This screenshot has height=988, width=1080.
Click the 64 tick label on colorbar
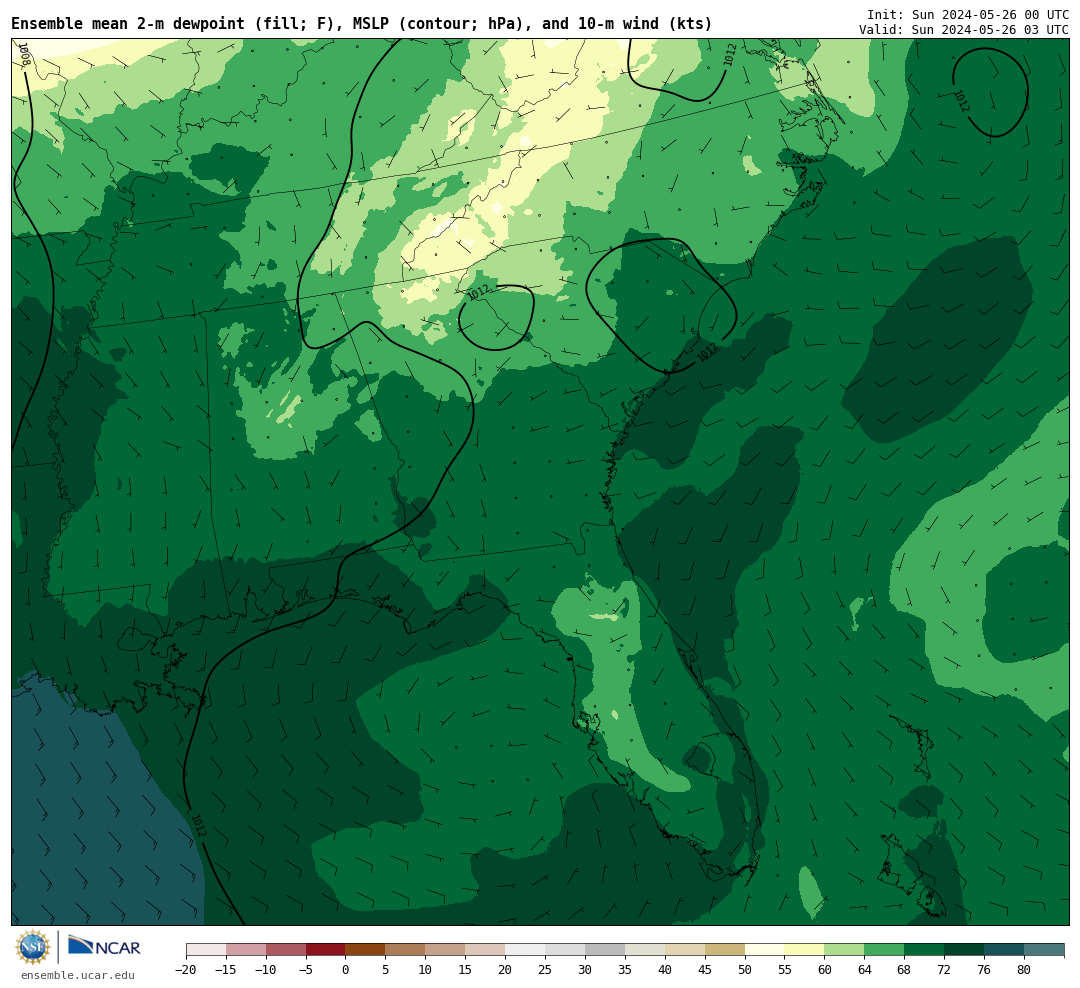[x=865, y=970]
